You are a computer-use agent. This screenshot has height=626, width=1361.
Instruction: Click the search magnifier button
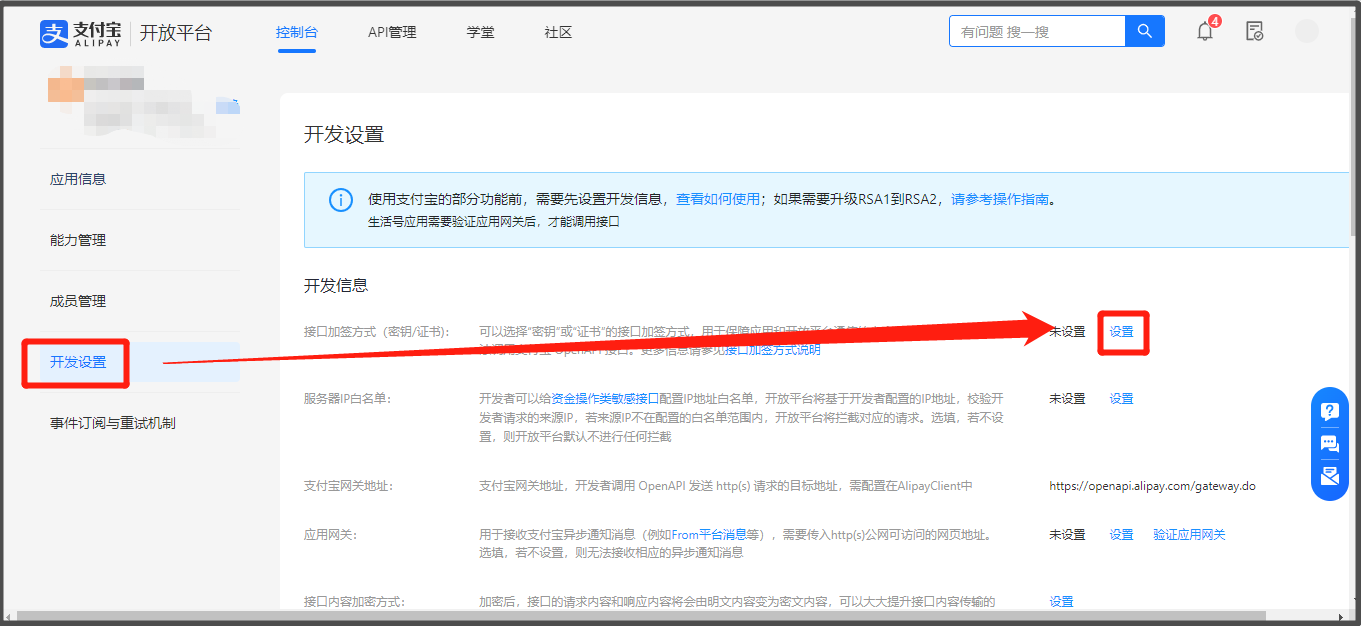(1145, 31)
